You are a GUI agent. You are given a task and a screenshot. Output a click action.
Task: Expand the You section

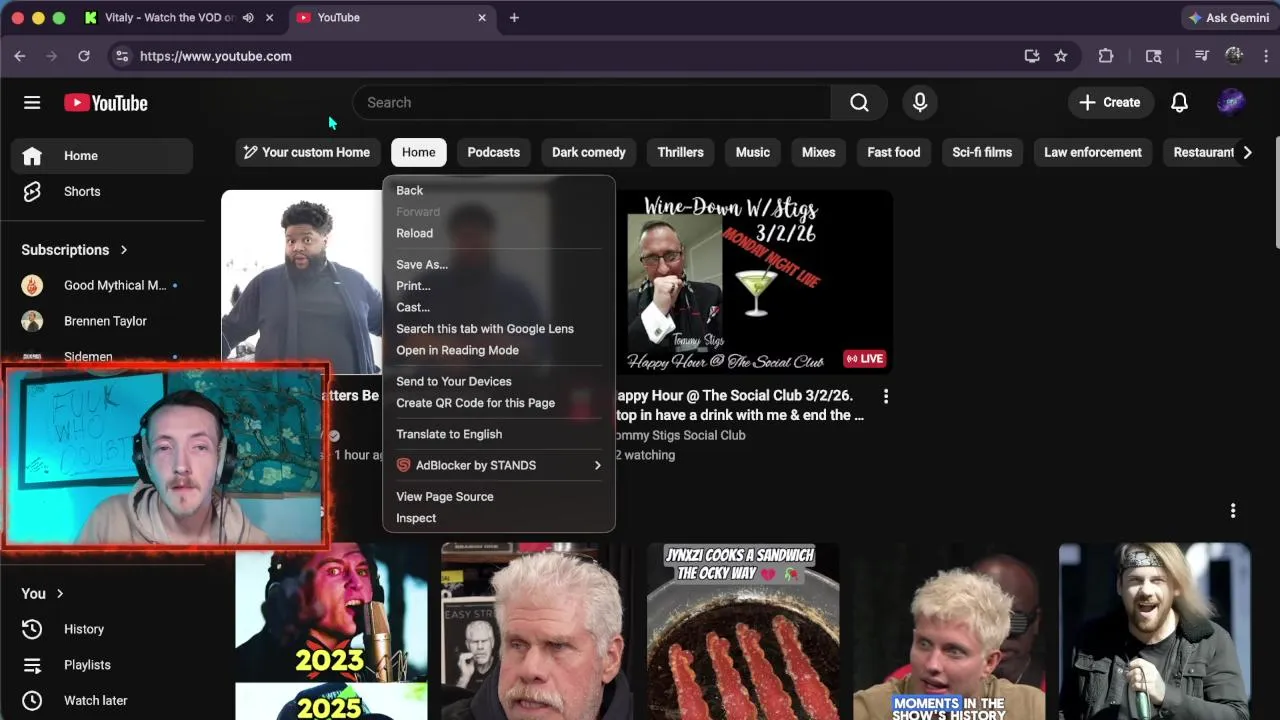tap(43, 594)
